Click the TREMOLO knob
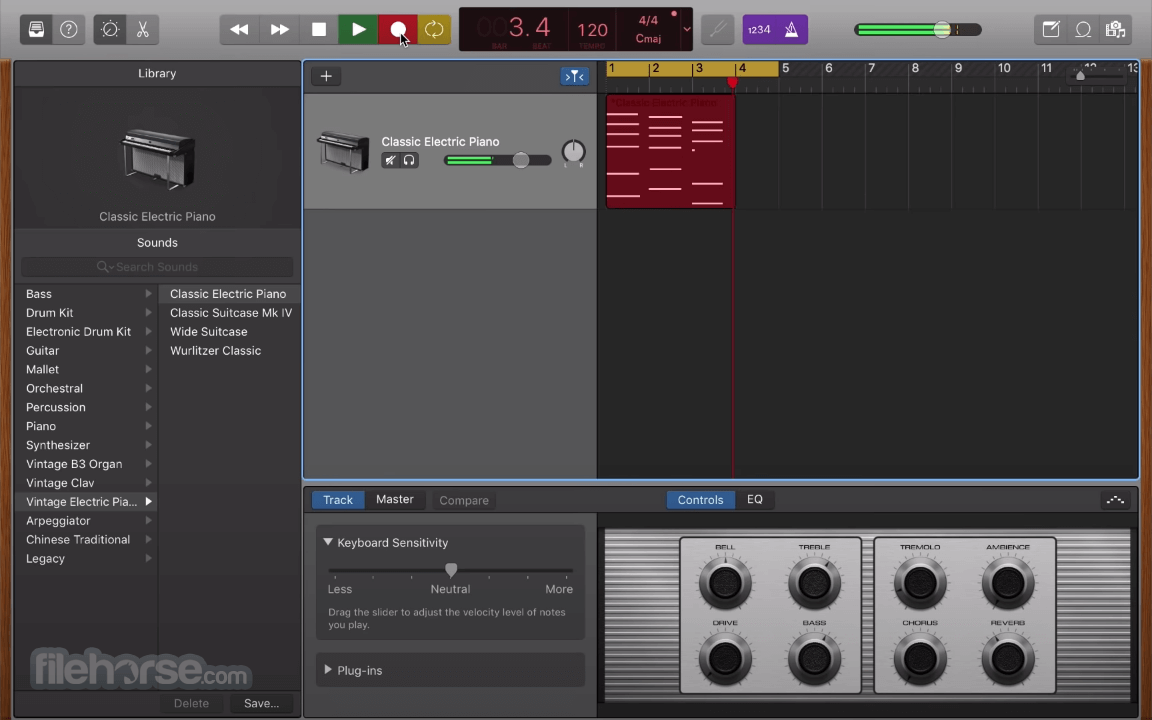 [919, 583]
